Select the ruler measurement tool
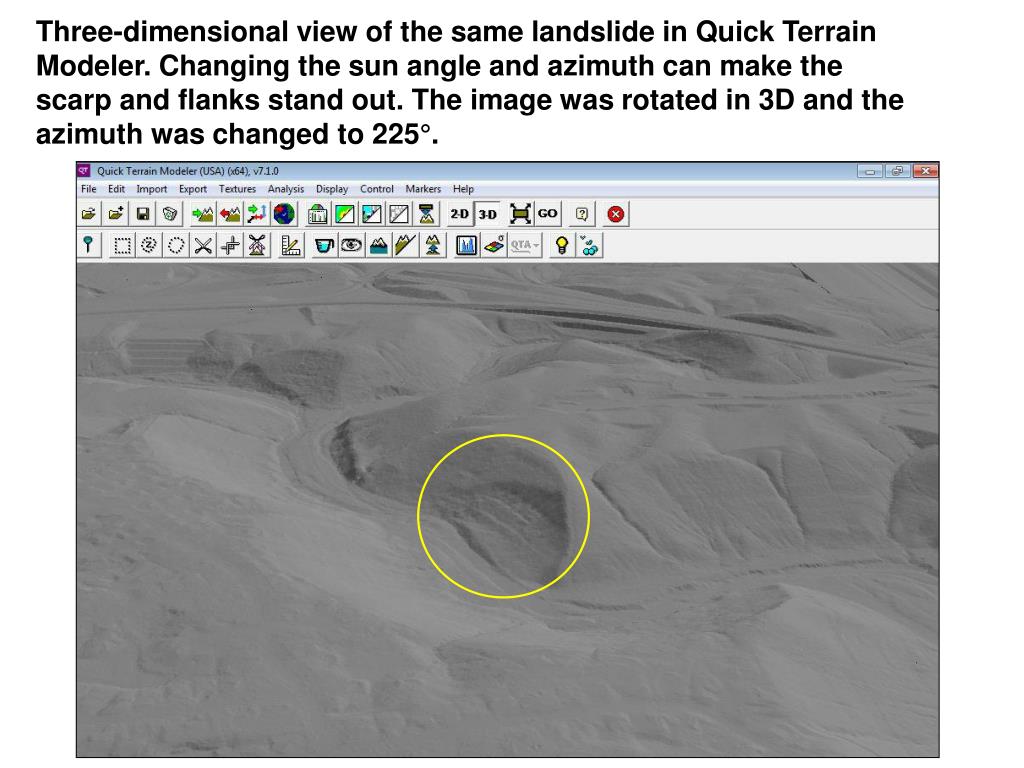Screen dimensions: 1024x768 click(x=291, y=246)
